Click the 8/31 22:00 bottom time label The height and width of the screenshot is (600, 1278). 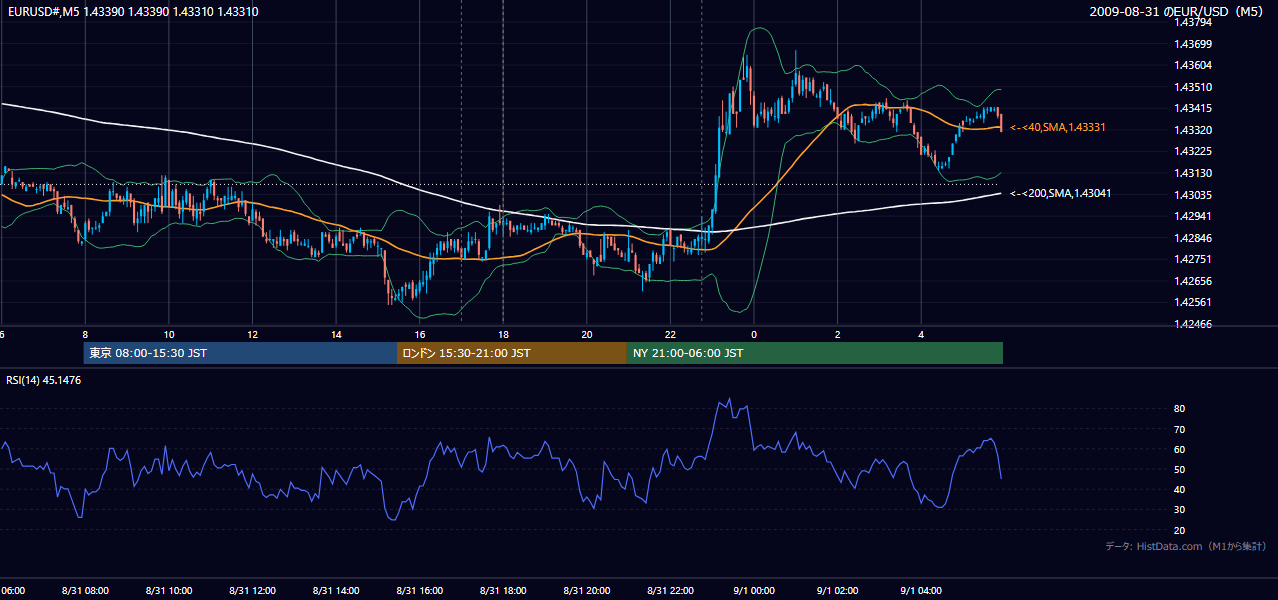670,591
